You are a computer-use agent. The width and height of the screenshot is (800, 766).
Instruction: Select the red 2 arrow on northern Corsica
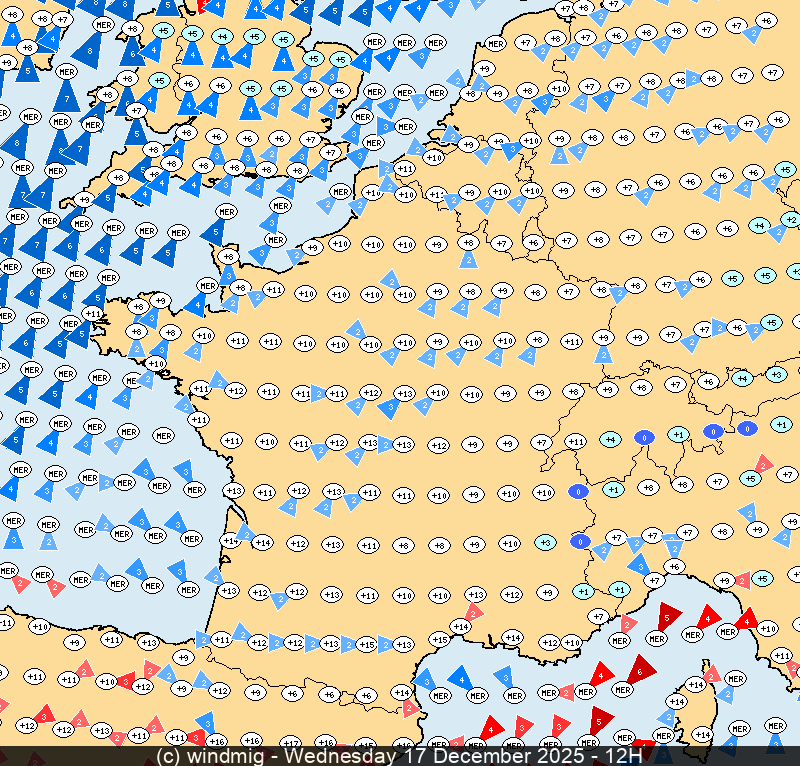712,675
